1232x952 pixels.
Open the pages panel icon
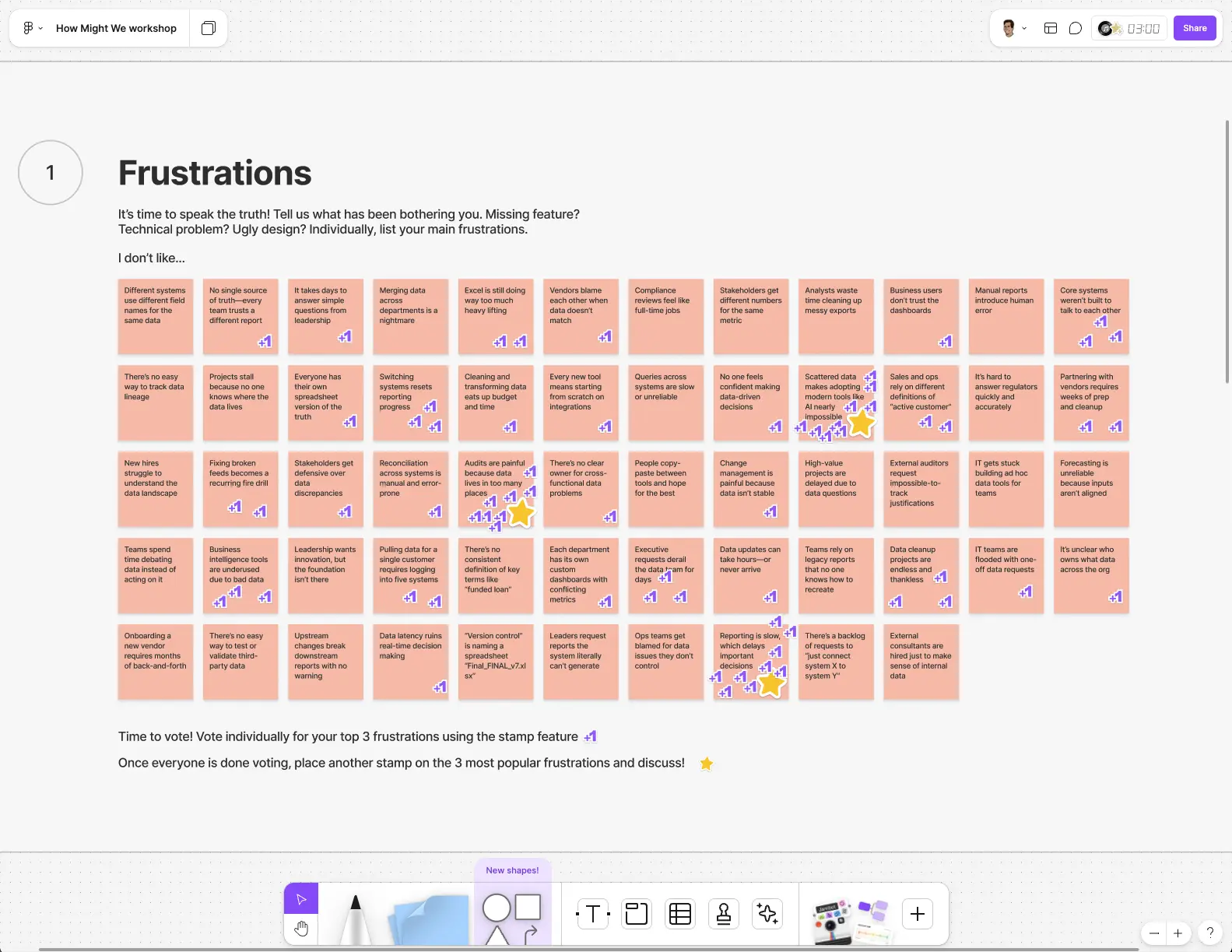pos(208,29)
